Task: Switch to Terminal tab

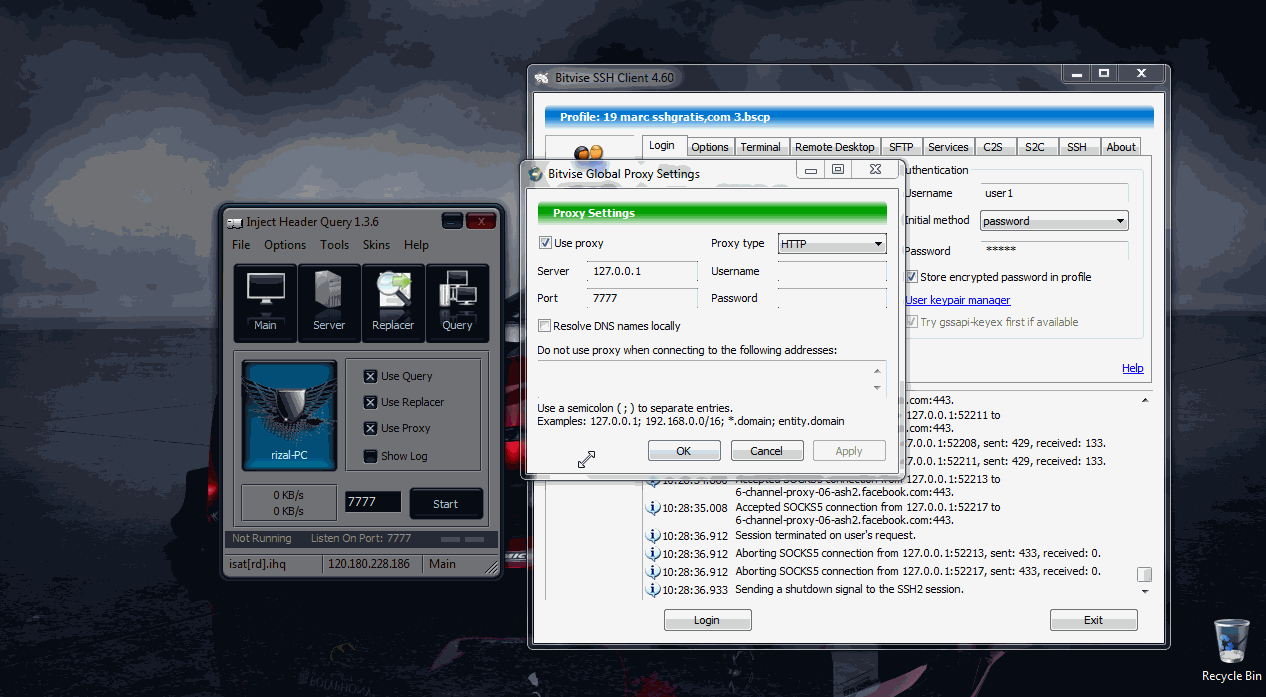Action: (x=760, y=147)
